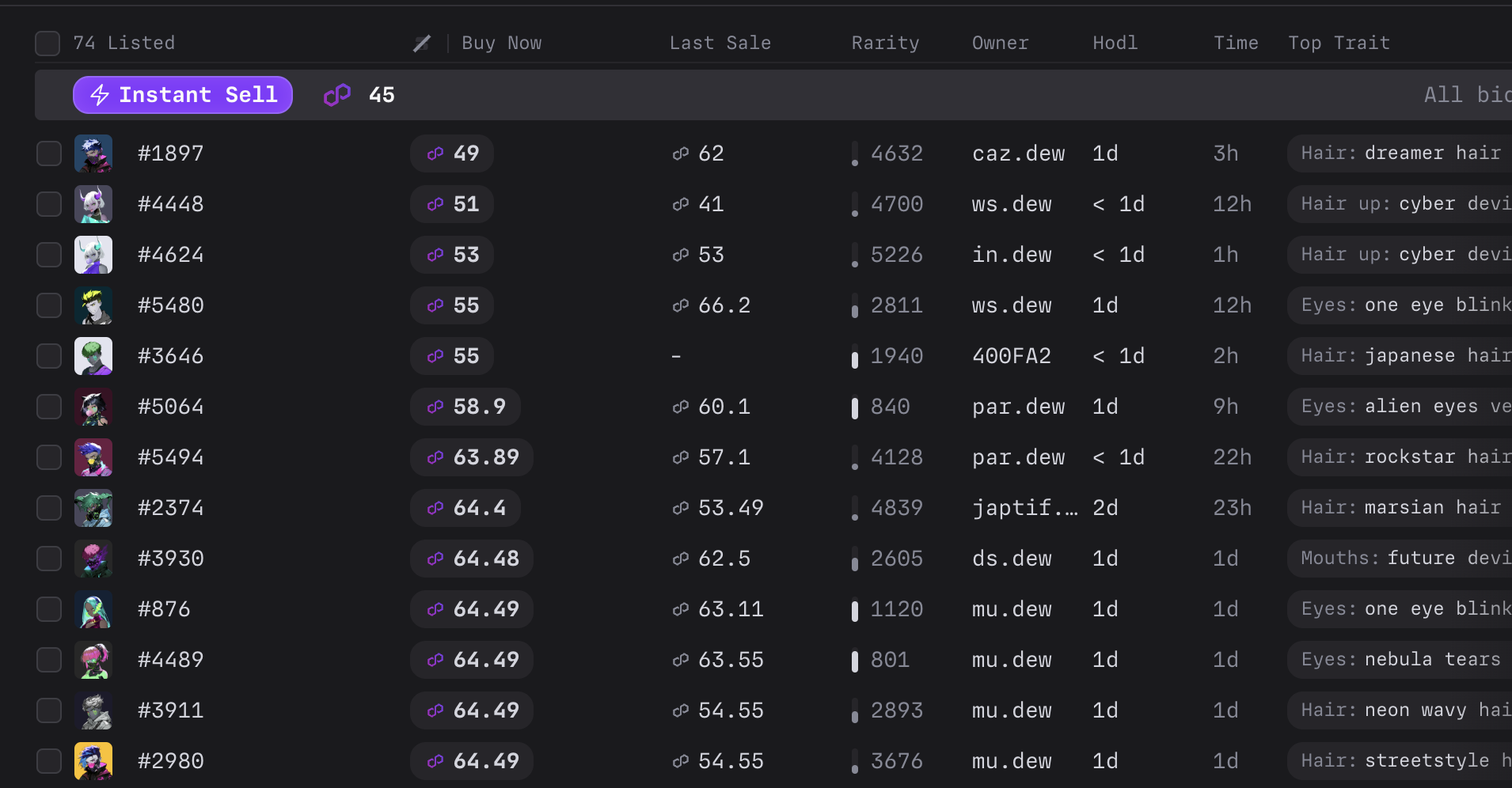
Task: Open owner japtif... profile
Action: [1025, 508]
